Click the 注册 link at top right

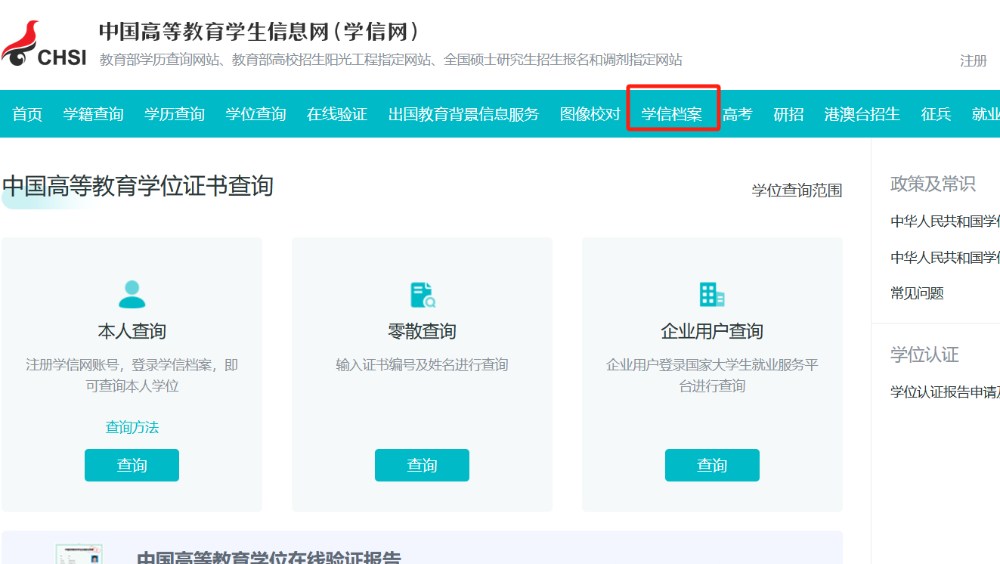[973, 61]
